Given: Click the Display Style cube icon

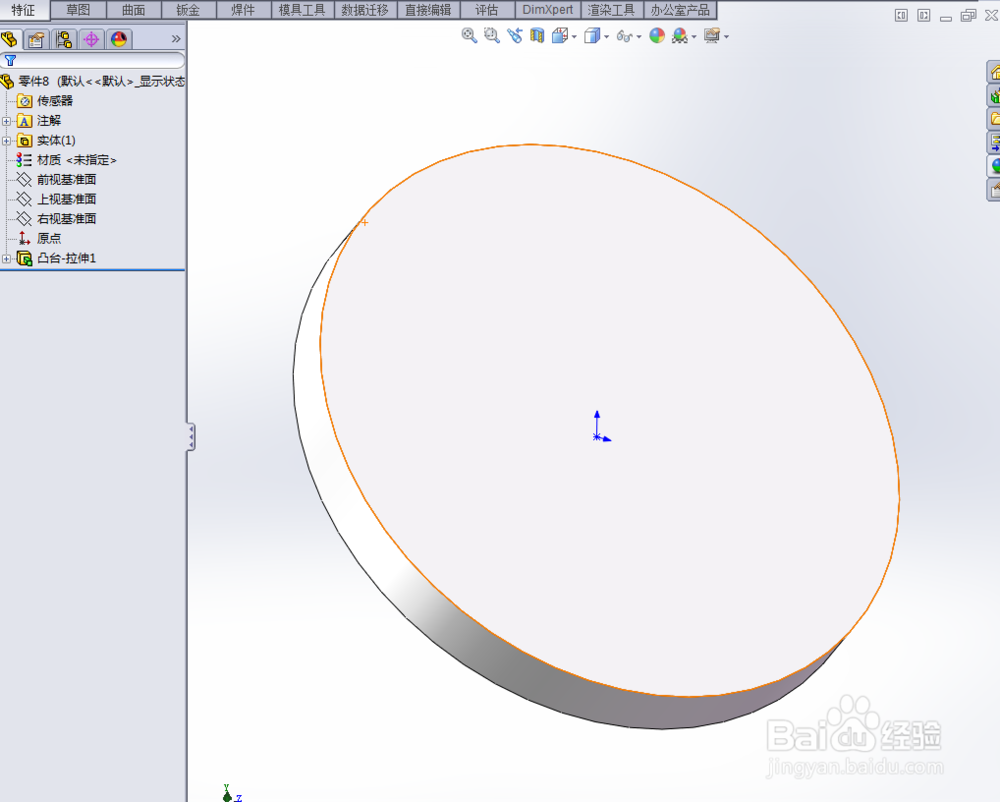Looking at the screenshot, I should point(592,36).
